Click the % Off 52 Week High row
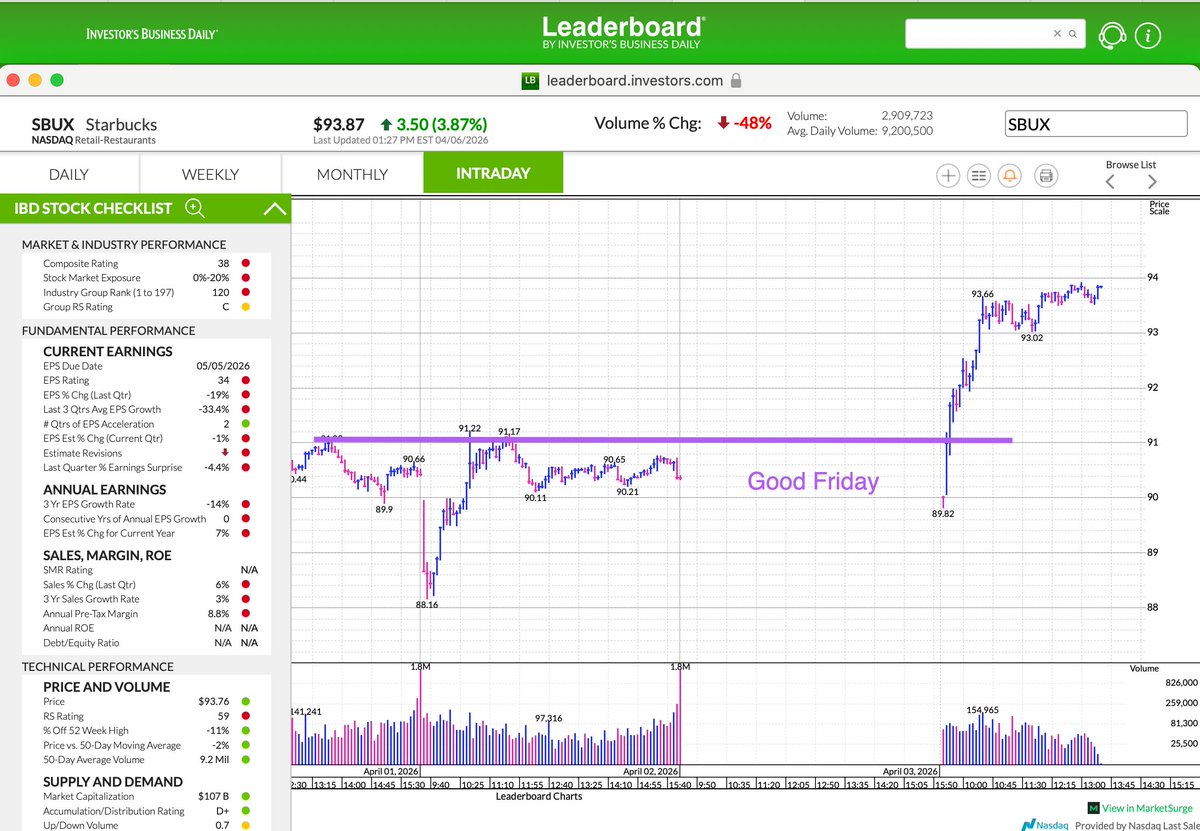This screenshot has width=1200, height=831. pos(145,731)
